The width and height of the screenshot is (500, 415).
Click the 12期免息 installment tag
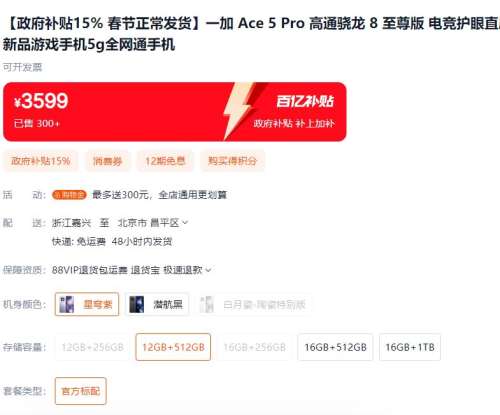pos(165,161)
